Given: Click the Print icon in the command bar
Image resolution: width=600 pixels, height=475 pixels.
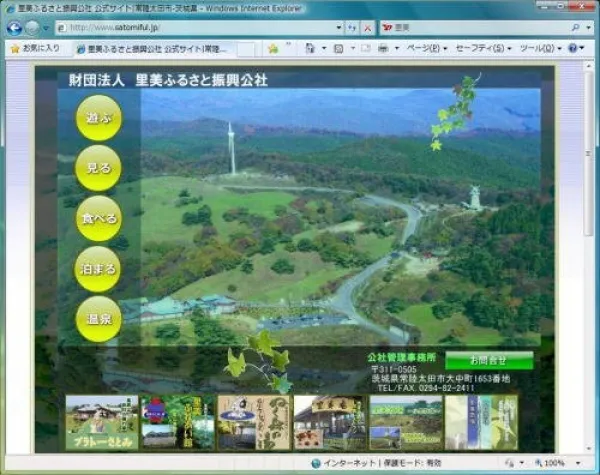Looking at the screenshot, I should [383, 48].
